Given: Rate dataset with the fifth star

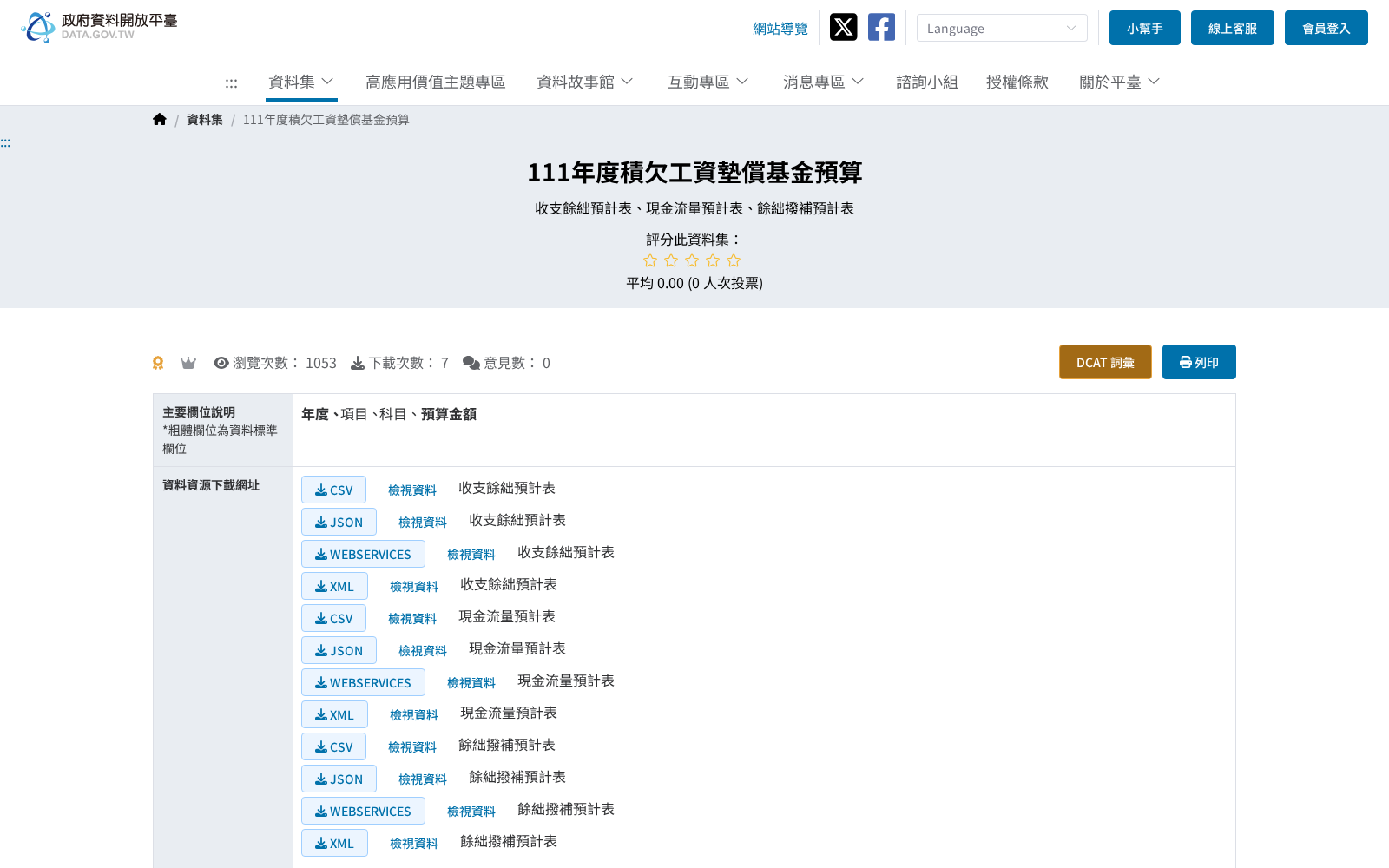Looking at the screenshot, I should tap(734, 260).
